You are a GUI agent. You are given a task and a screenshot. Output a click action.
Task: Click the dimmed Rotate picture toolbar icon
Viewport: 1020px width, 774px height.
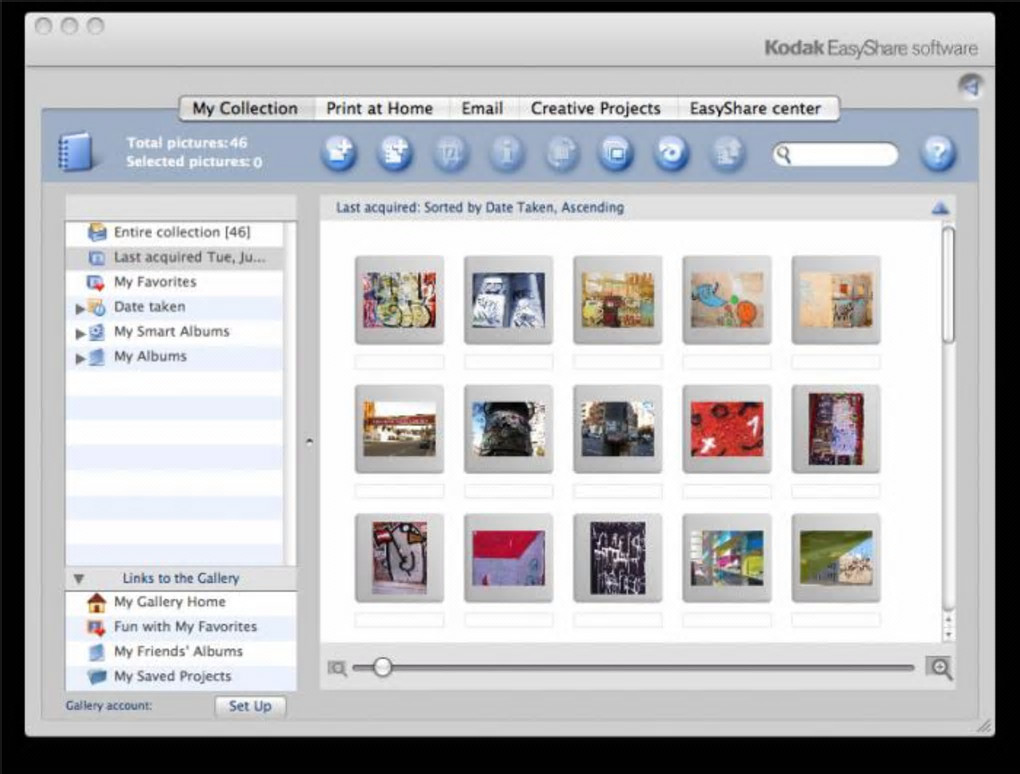click(x=562, y=153)
